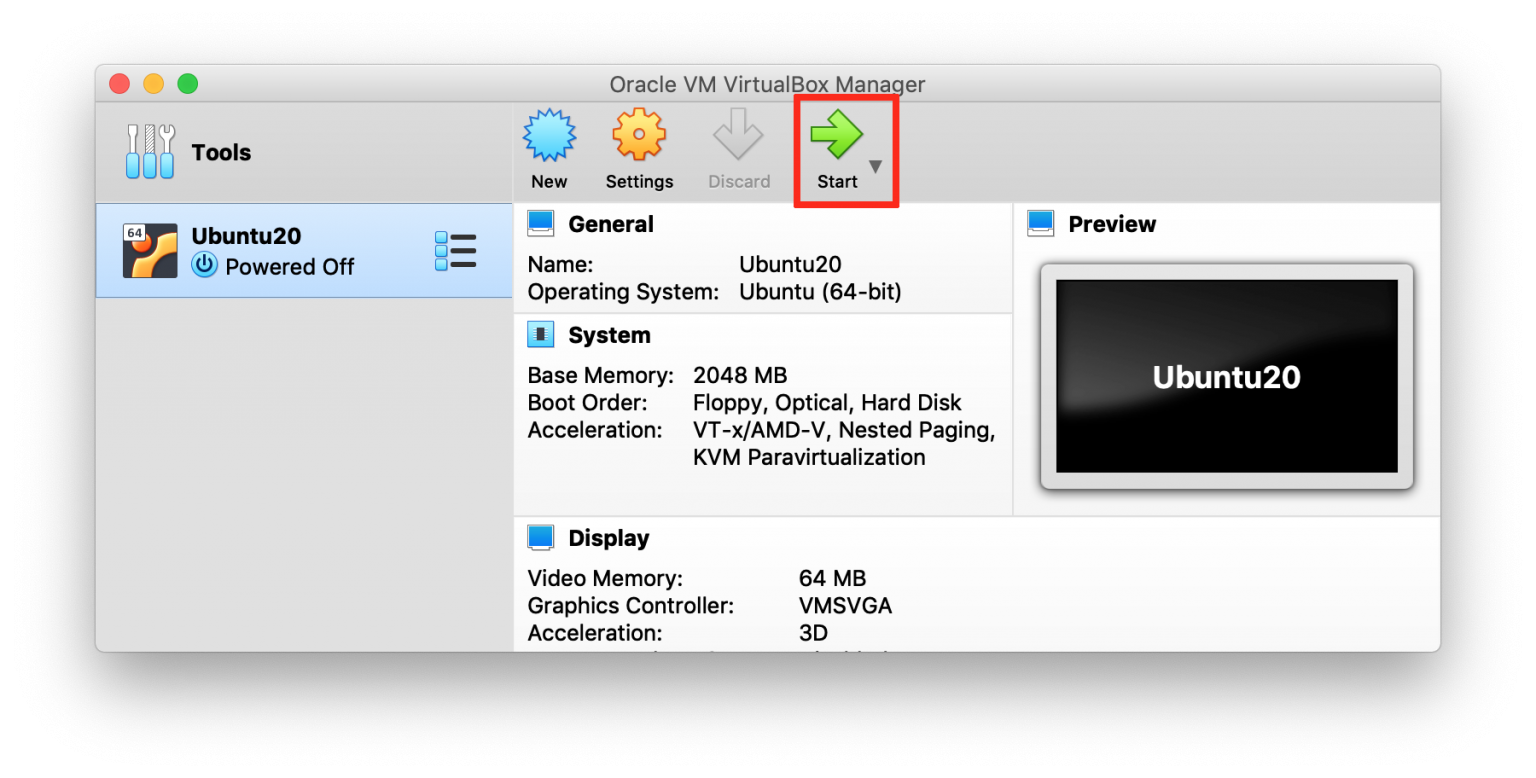
Task: Open the Start button dropdown arrow
Action: 876,167
